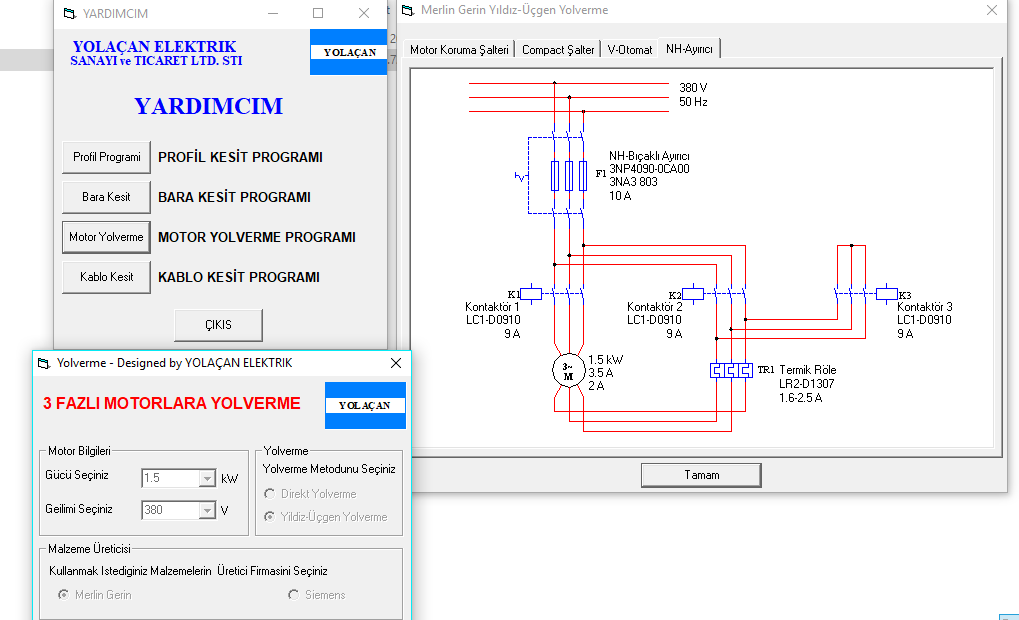The width and height of the screenshot is (1019, 620).
Task: Open the voltage selection dropdown arrow
Action: (207, 510)
